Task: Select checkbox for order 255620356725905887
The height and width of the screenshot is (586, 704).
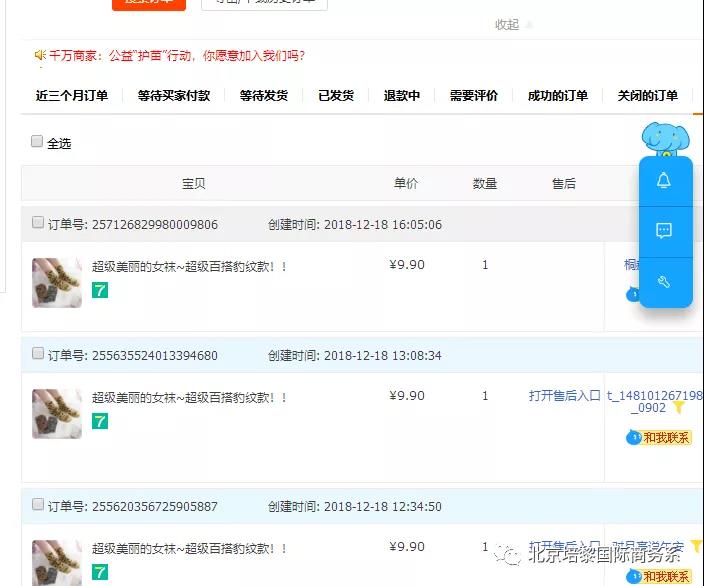Action: [x=38, y=505]
